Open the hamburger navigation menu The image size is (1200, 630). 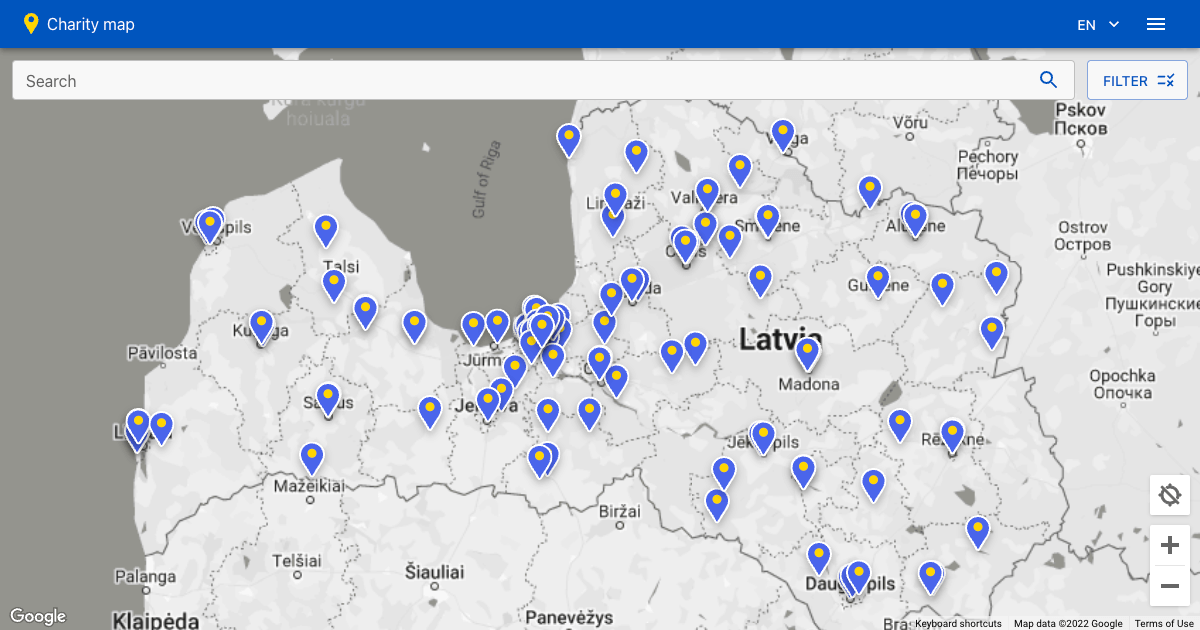pyautogui.click(x=1156, y=24)
